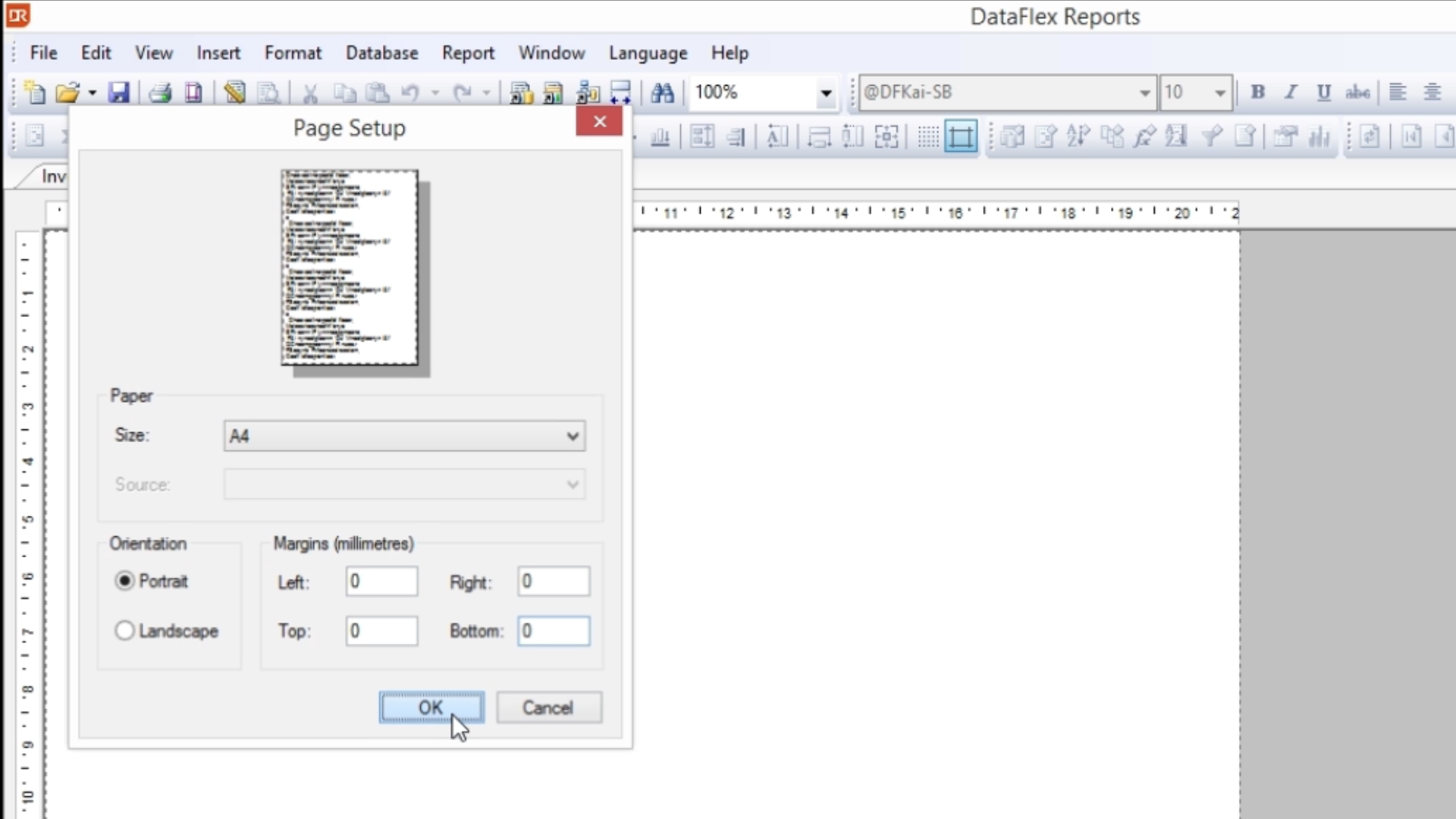Viewport: 1456px width, 819px height.
Task: Click the Print toolbar icon
Action: 160,93
